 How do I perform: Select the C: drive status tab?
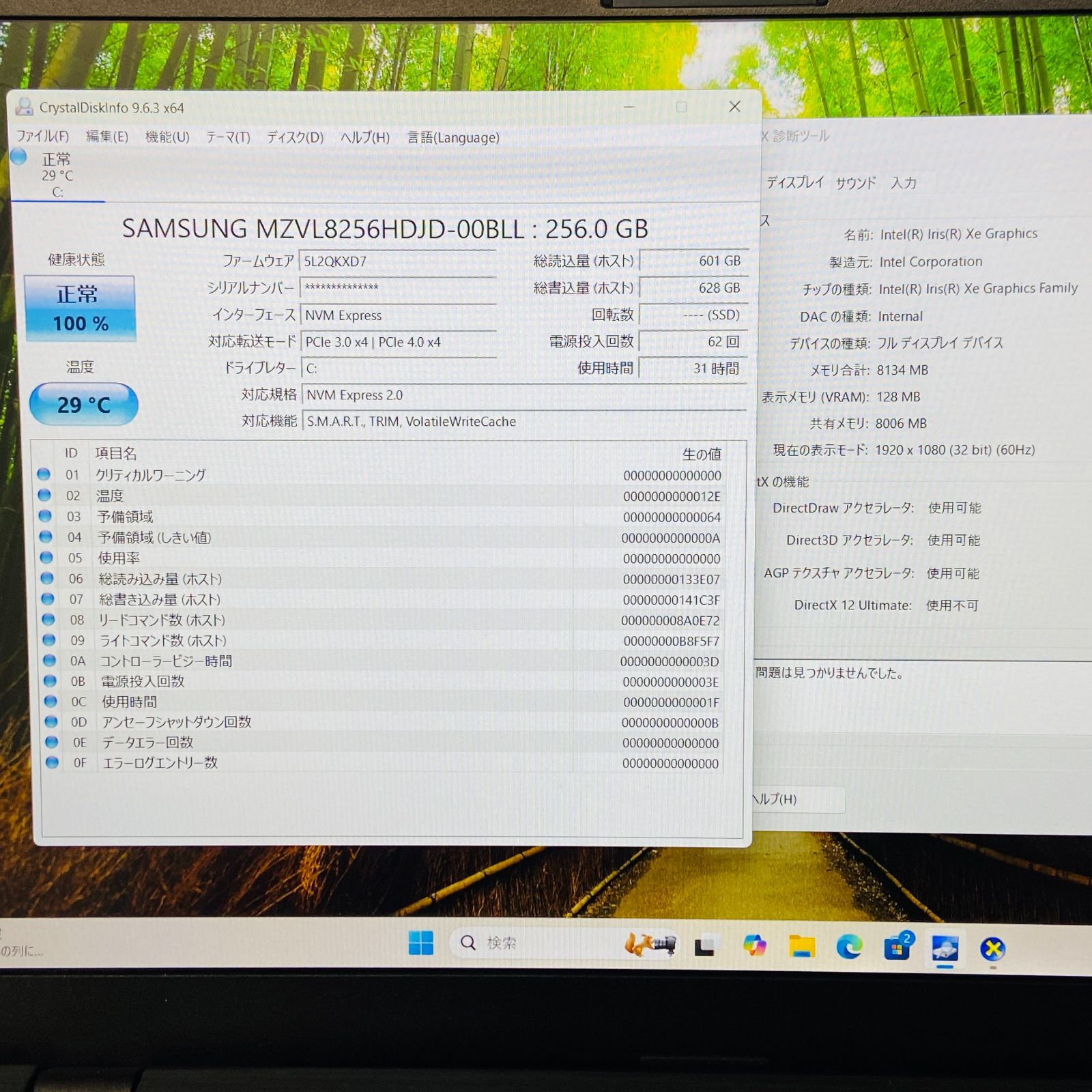[57, 175]
